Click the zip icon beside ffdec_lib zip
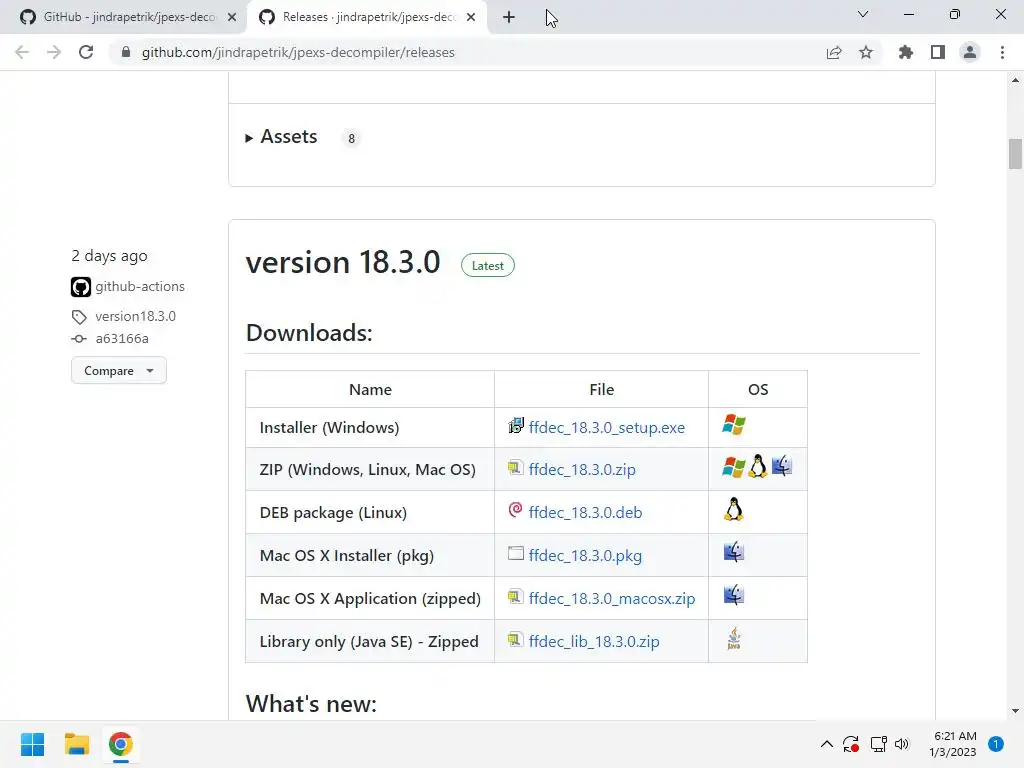Image resolution: width=1024 pixels, height=768 pixels. [515, 640]
